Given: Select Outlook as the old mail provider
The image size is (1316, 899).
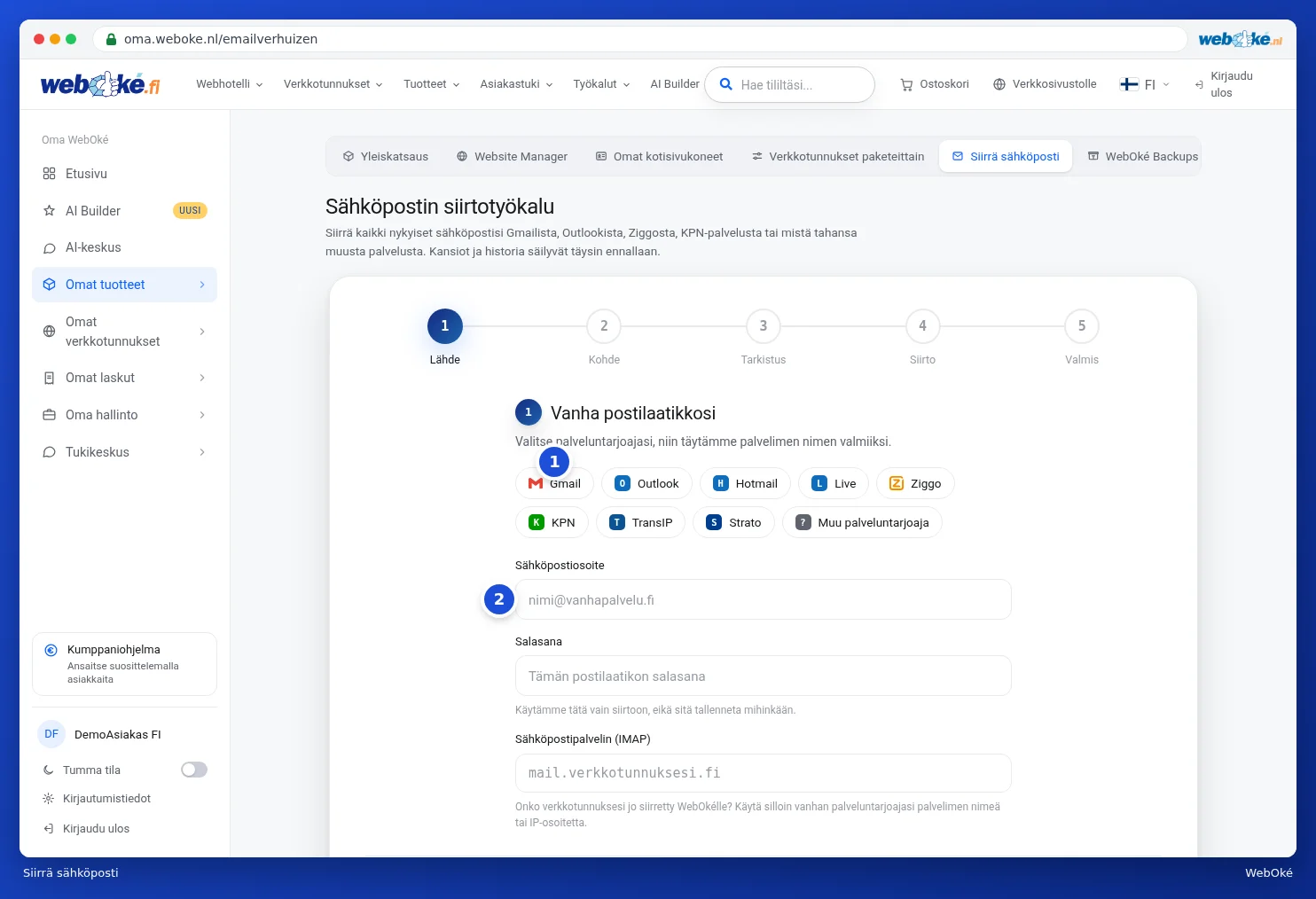Looking at the screenshot, I should [x=646, y=483].
